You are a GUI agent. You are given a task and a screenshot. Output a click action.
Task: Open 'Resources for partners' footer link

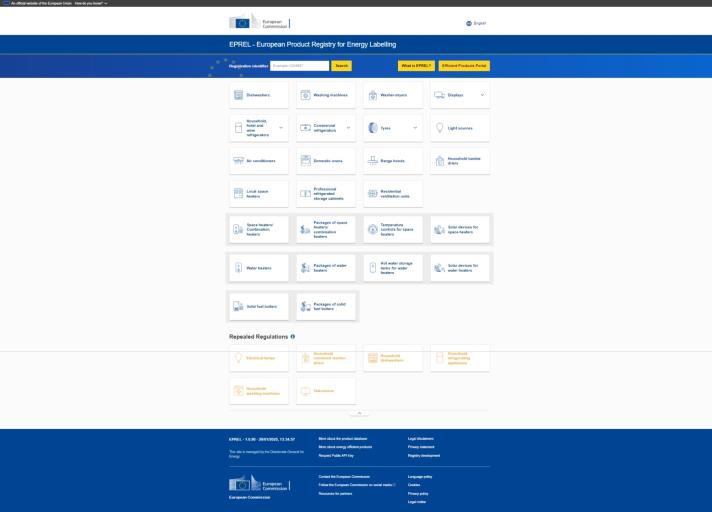click(x=335, y=493)
